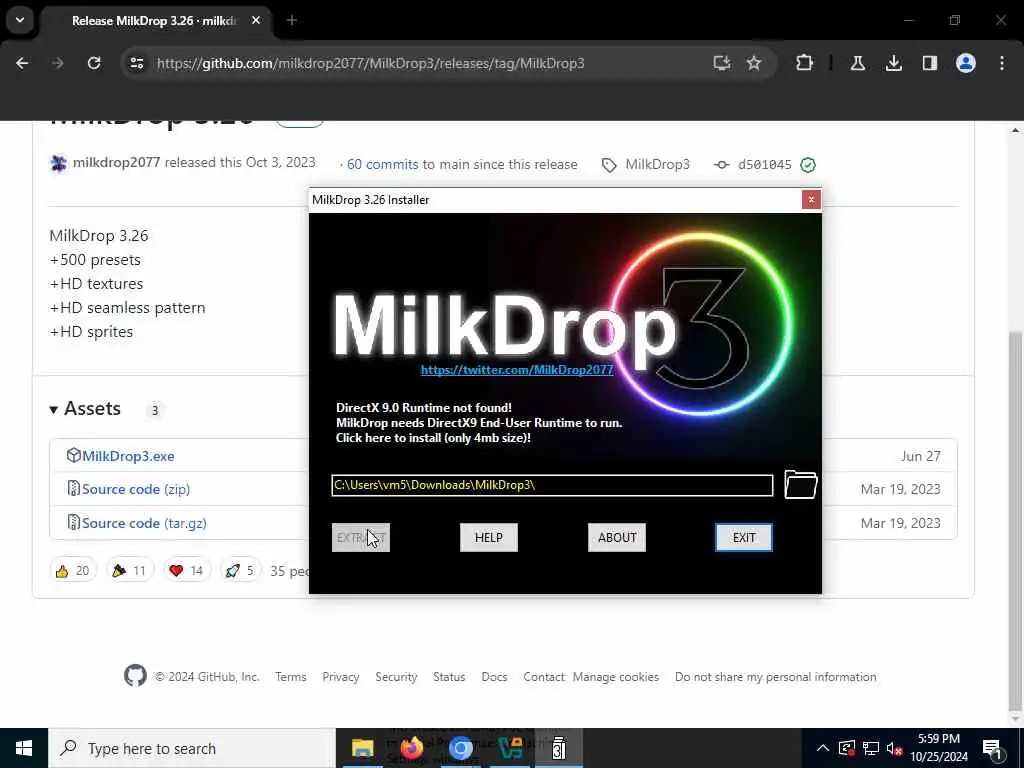Open the browser three-dot menu
The height and width of the screenshot is (768, 1024).
[1002, 63]
